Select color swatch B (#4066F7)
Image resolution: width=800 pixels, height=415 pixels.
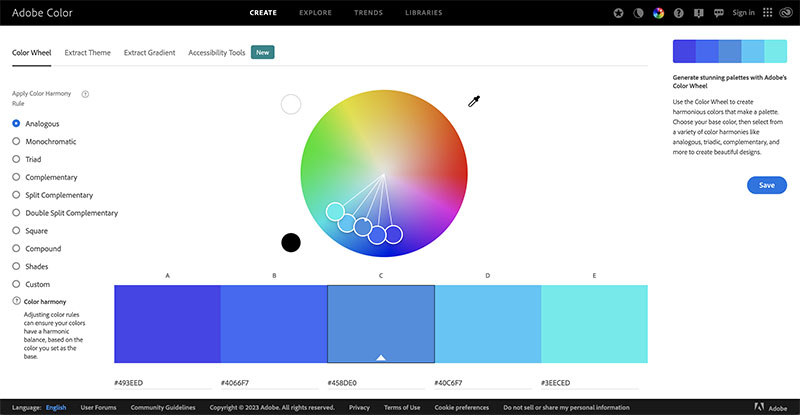coord(274,324)
